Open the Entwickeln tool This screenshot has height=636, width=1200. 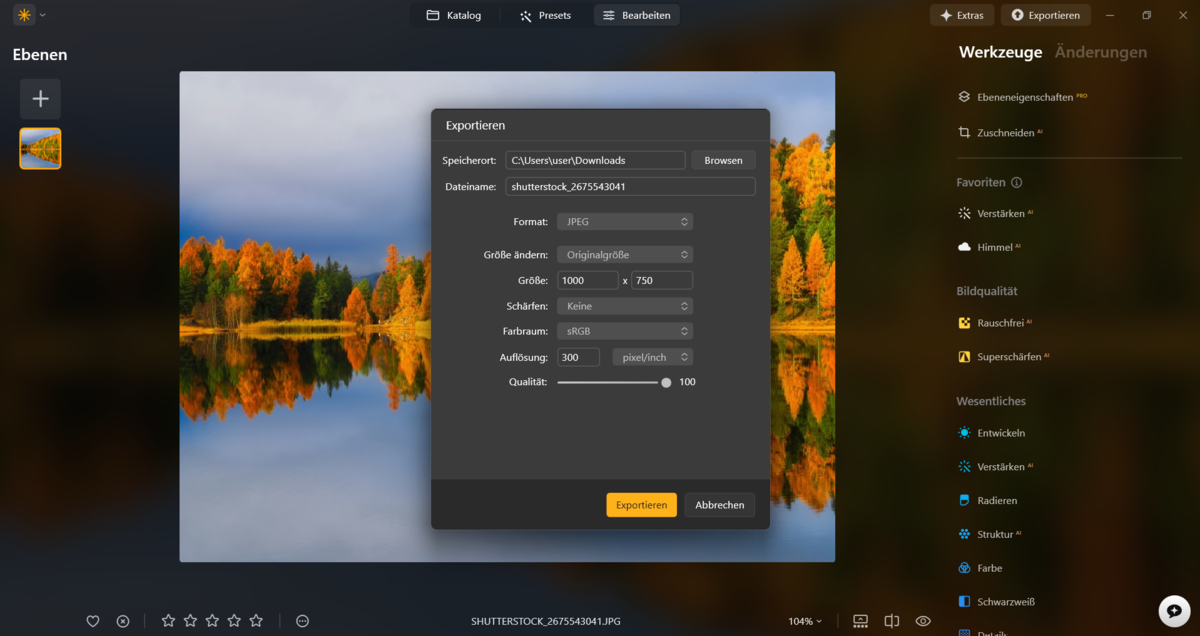click(991, 433)
